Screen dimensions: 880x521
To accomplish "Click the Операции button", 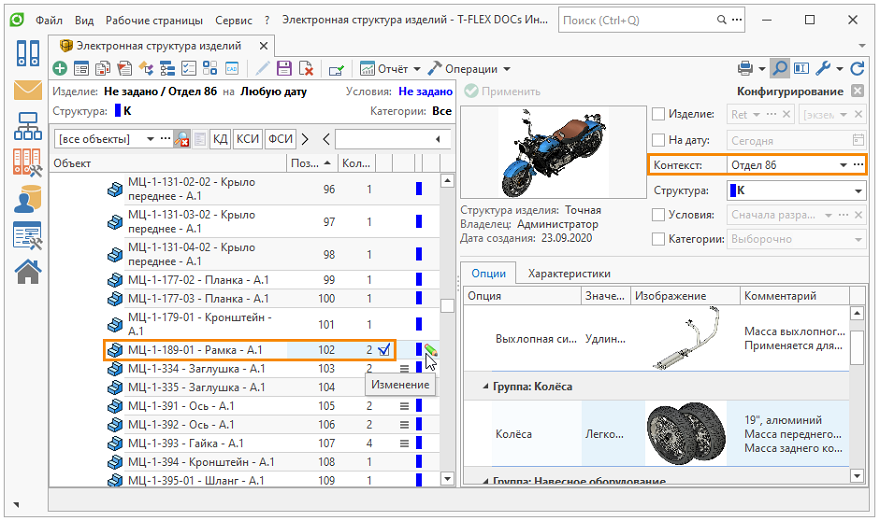I will click(470, 69).
